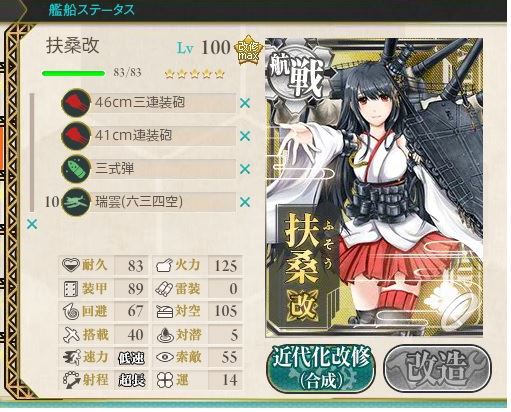The width and height of the screenshot is (511, 412).
Task: Remove 46cm三連装砲 with its X mark
Action: 245,103
